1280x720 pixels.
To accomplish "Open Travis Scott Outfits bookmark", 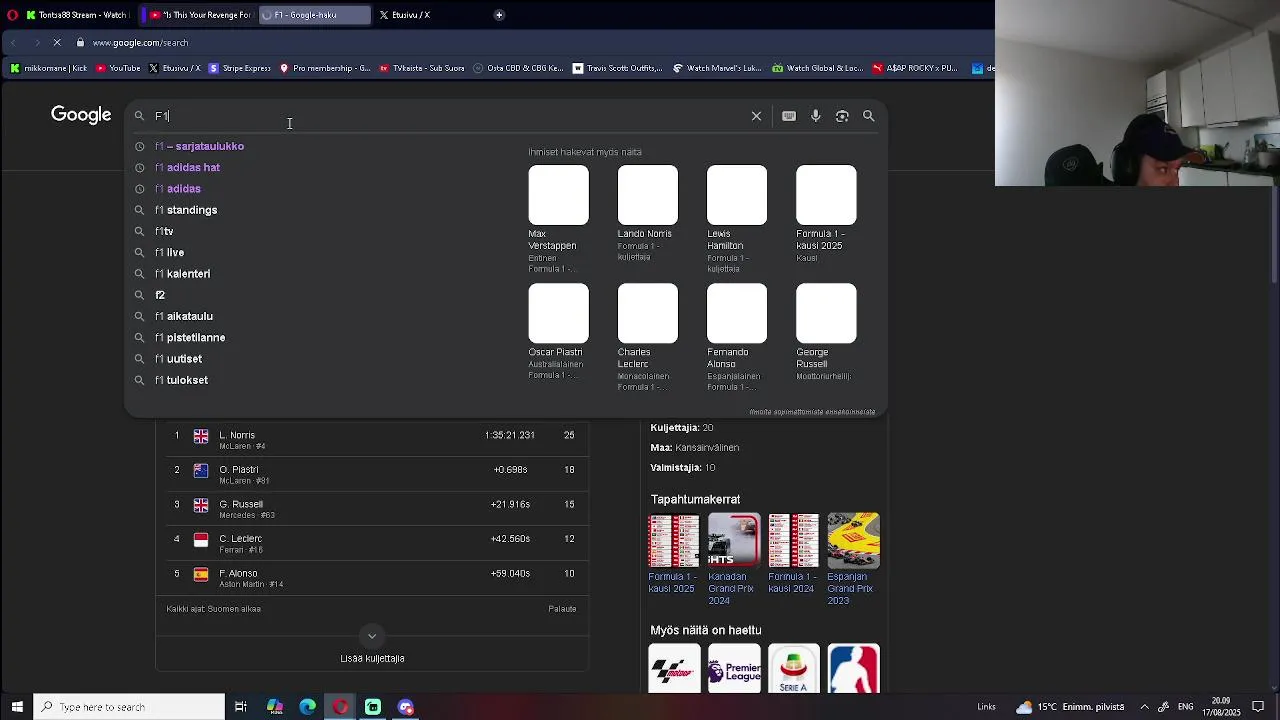I will pos(617,68).
